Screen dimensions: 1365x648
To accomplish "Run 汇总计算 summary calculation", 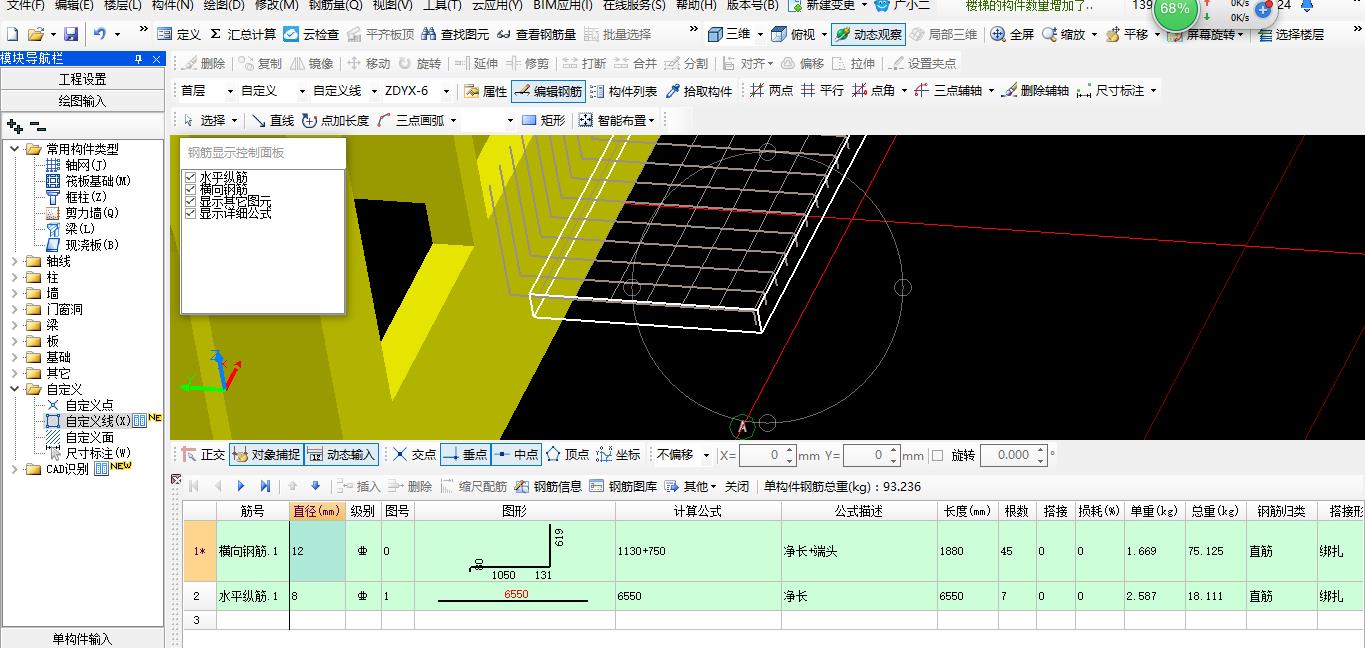I will 242,34.
